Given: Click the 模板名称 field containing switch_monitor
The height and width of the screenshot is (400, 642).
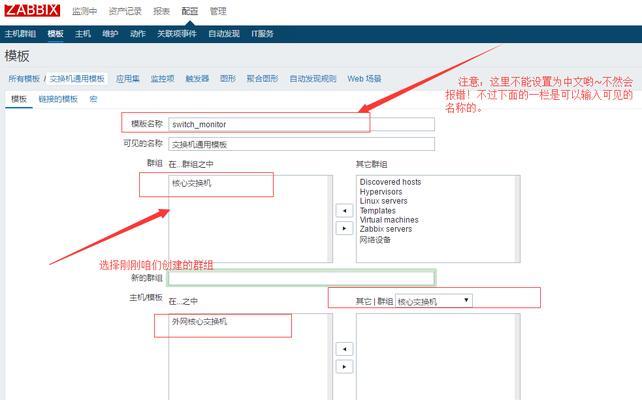Looking at the screenshot, I should pyautogui.click(x=301, y=124).
